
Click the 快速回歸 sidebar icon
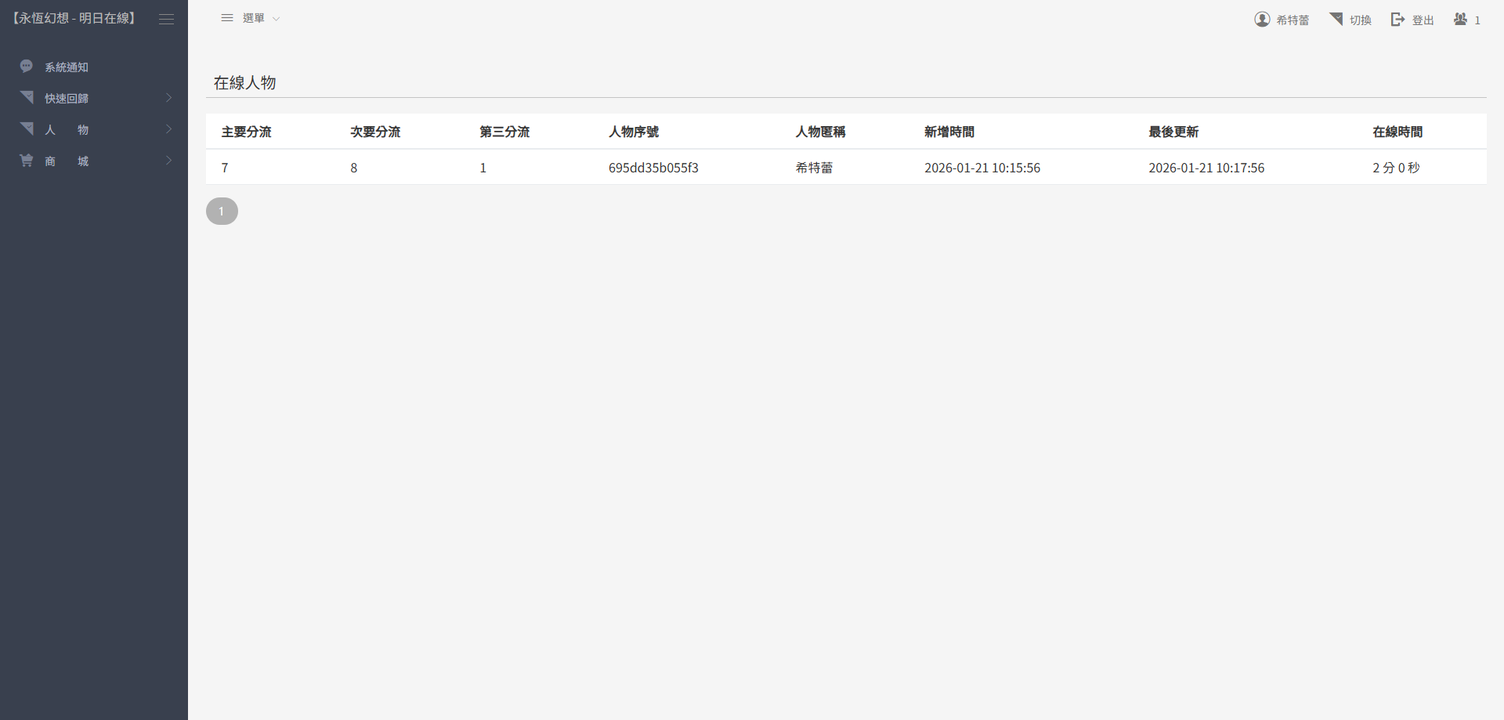point(27,98)
